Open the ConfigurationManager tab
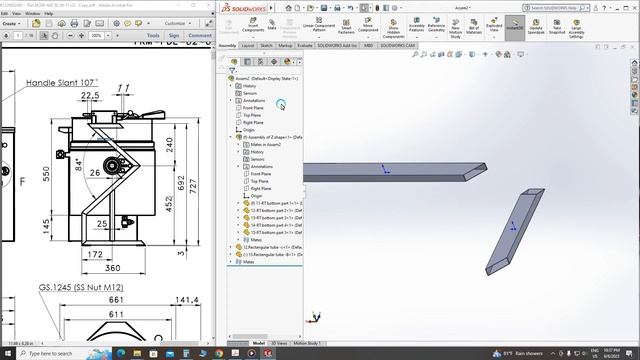640x360 pixels. 260,62
